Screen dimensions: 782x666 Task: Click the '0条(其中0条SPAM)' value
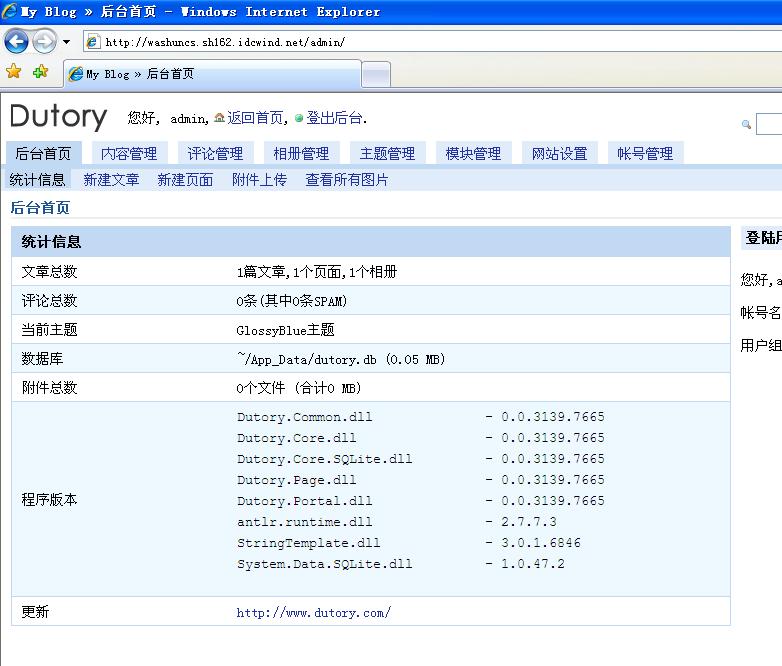tap(292, 301)
